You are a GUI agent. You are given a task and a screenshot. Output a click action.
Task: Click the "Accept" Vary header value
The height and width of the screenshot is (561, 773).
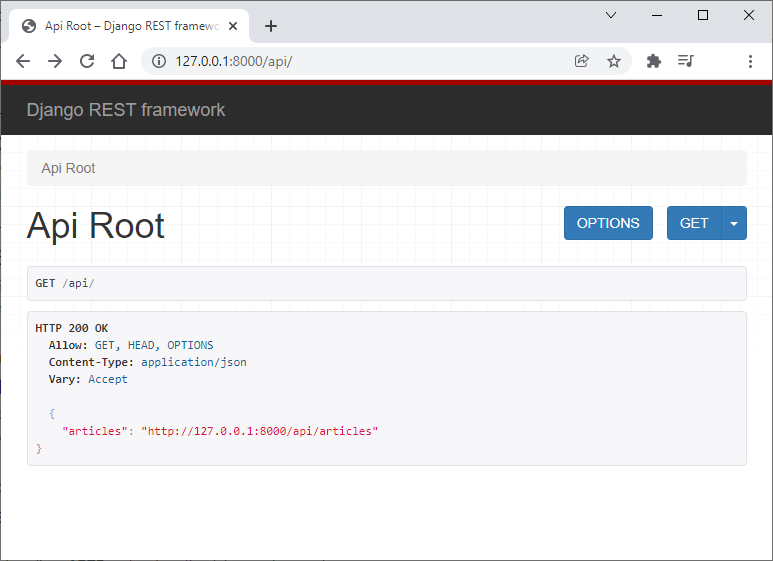108,379
